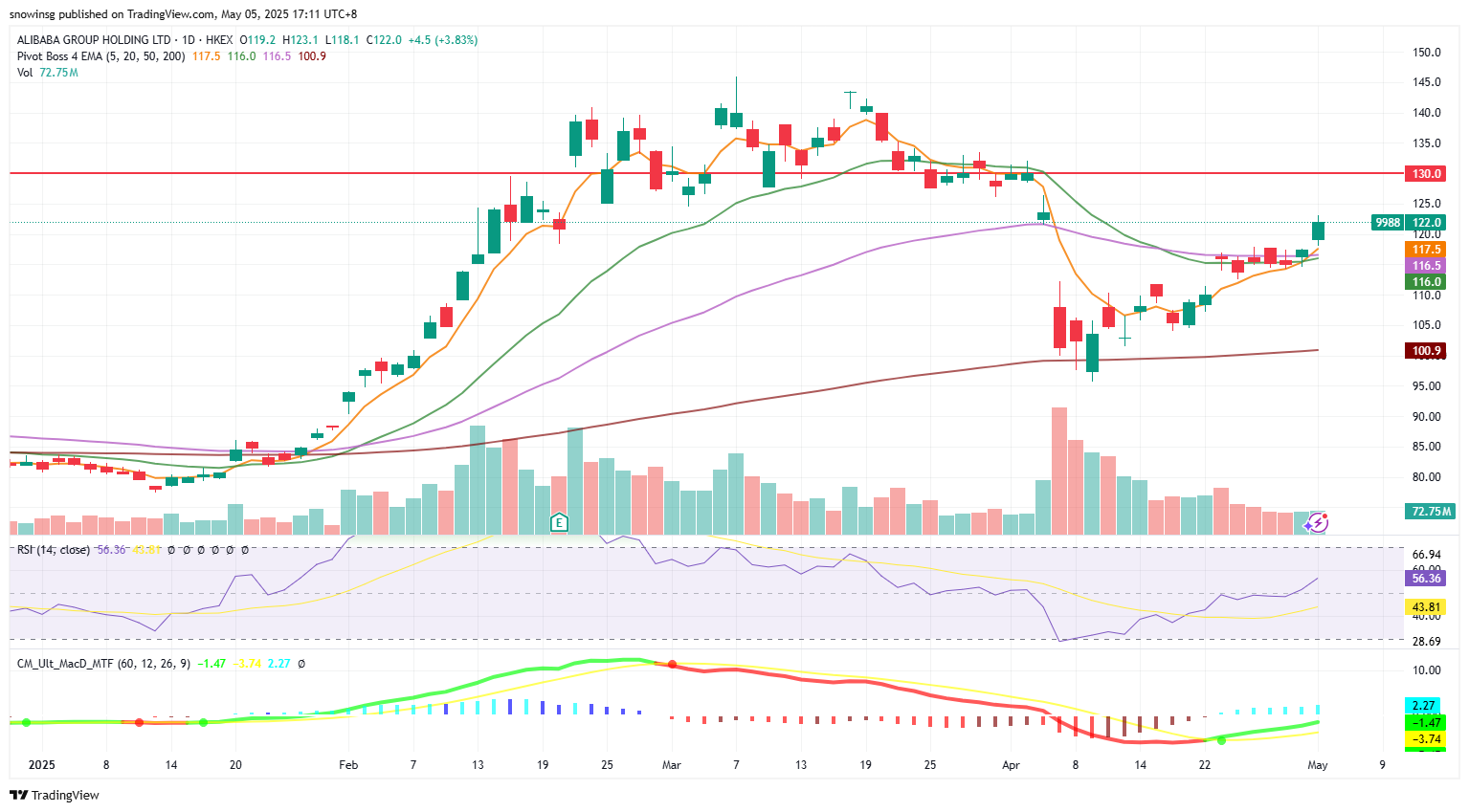Click the H123.1 high value in header
Image resolution: width=1469 pixels, height=812 pixels.
tap(302, 40)
